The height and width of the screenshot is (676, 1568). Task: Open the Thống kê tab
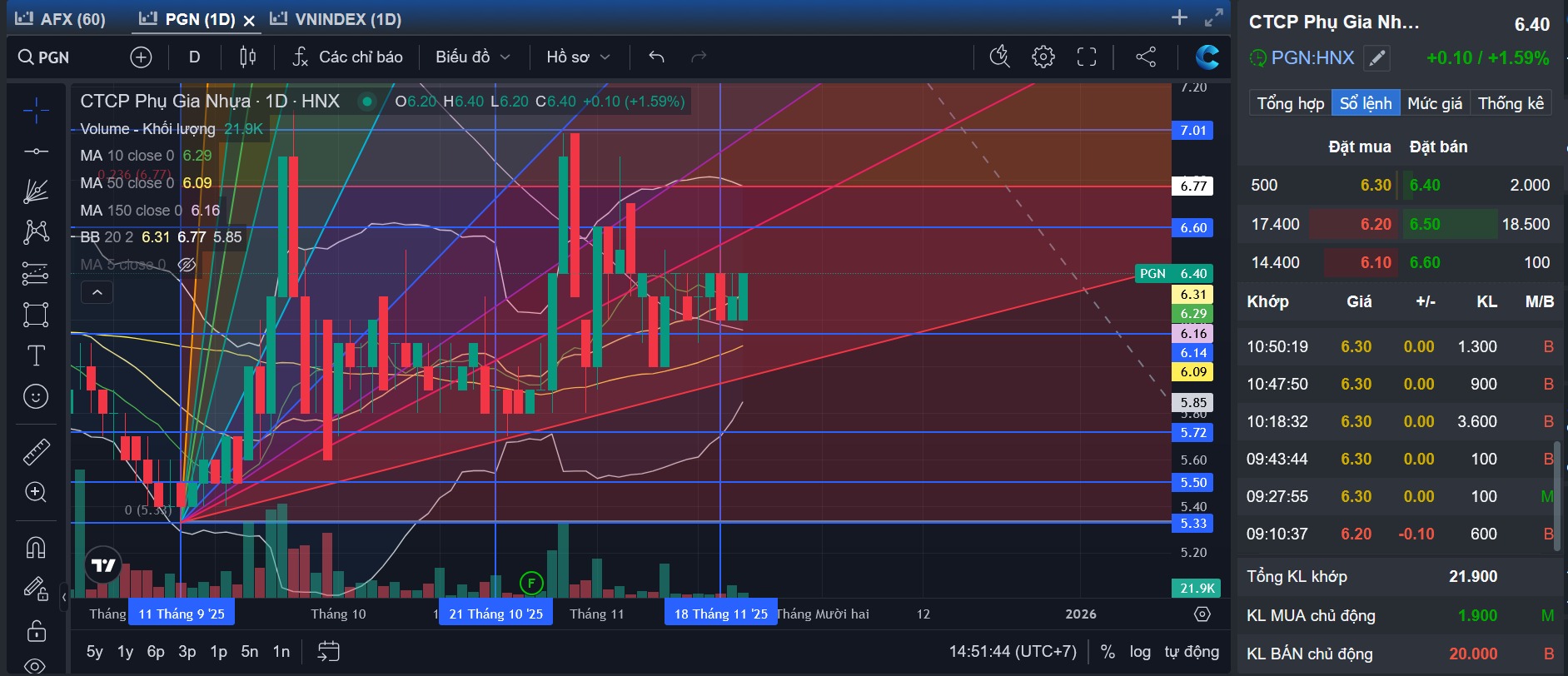click(1511, 103)
